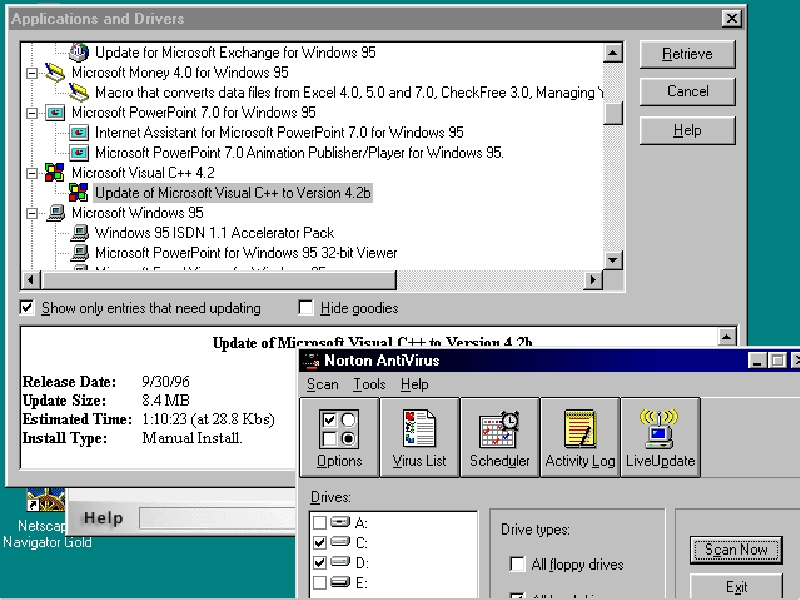Select Microsoft PowerPoint for Windows 95 32-bit Viewer
Viewport: 800px width, 600px height.
(246, 253)
